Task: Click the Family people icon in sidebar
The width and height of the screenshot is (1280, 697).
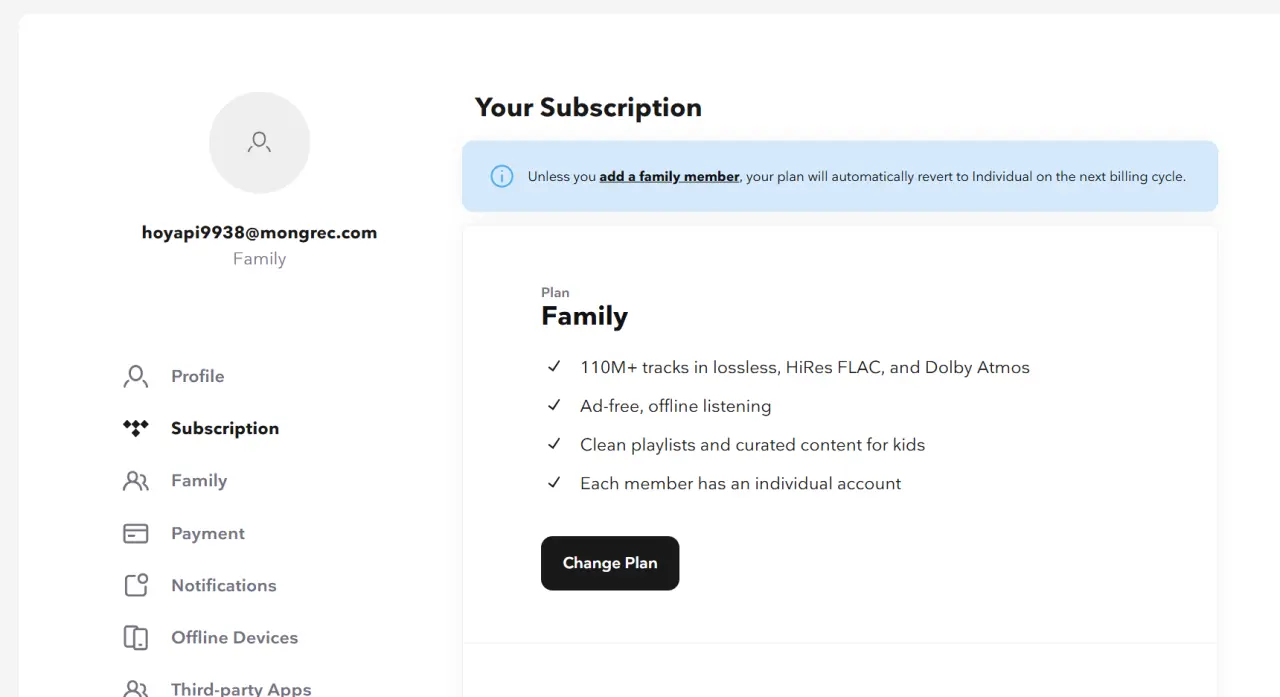Action: coord(135,481)
